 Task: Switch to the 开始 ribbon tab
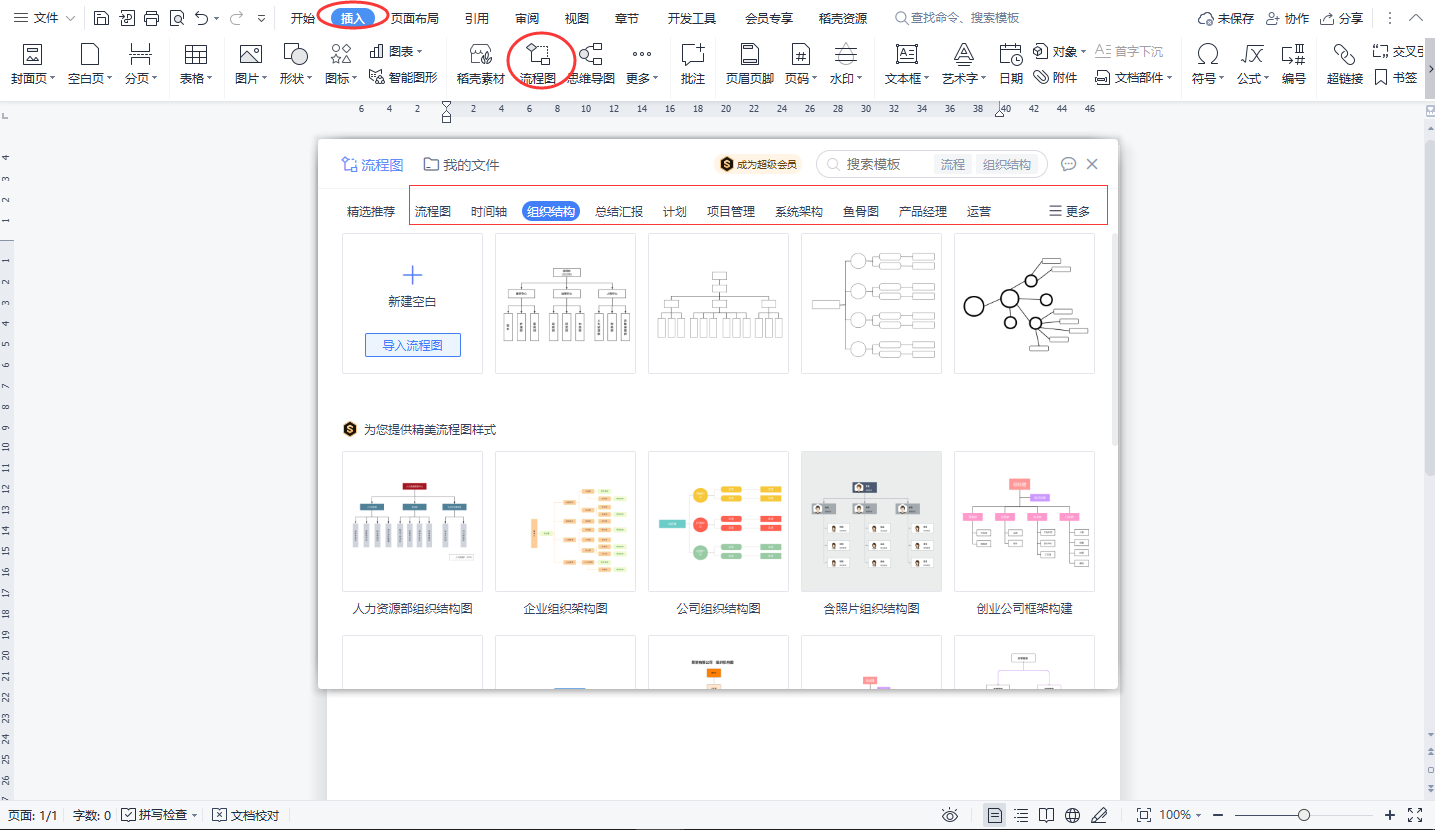(302, 18)
